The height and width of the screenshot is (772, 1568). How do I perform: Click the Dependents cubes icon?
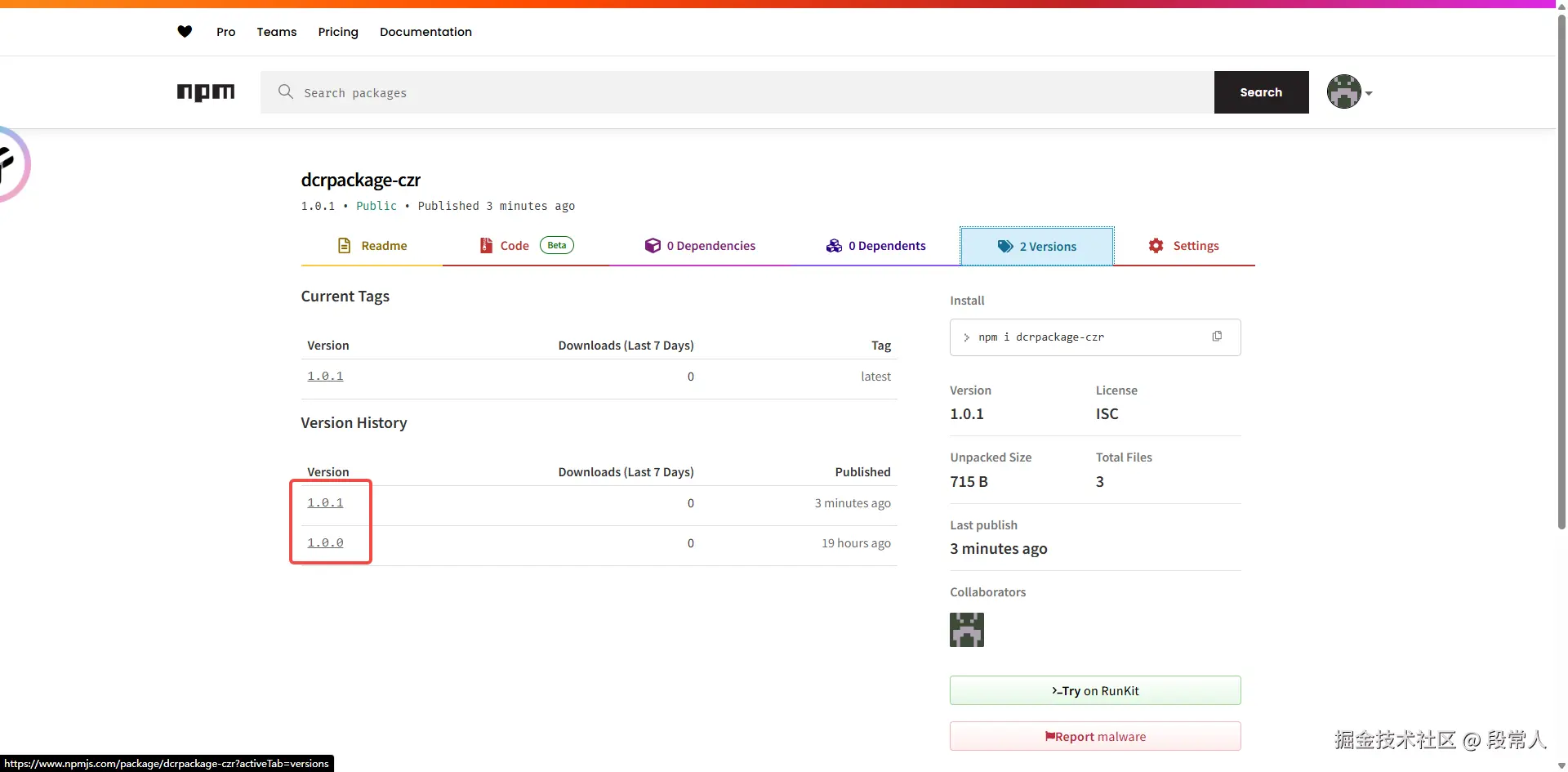[834, 246]
